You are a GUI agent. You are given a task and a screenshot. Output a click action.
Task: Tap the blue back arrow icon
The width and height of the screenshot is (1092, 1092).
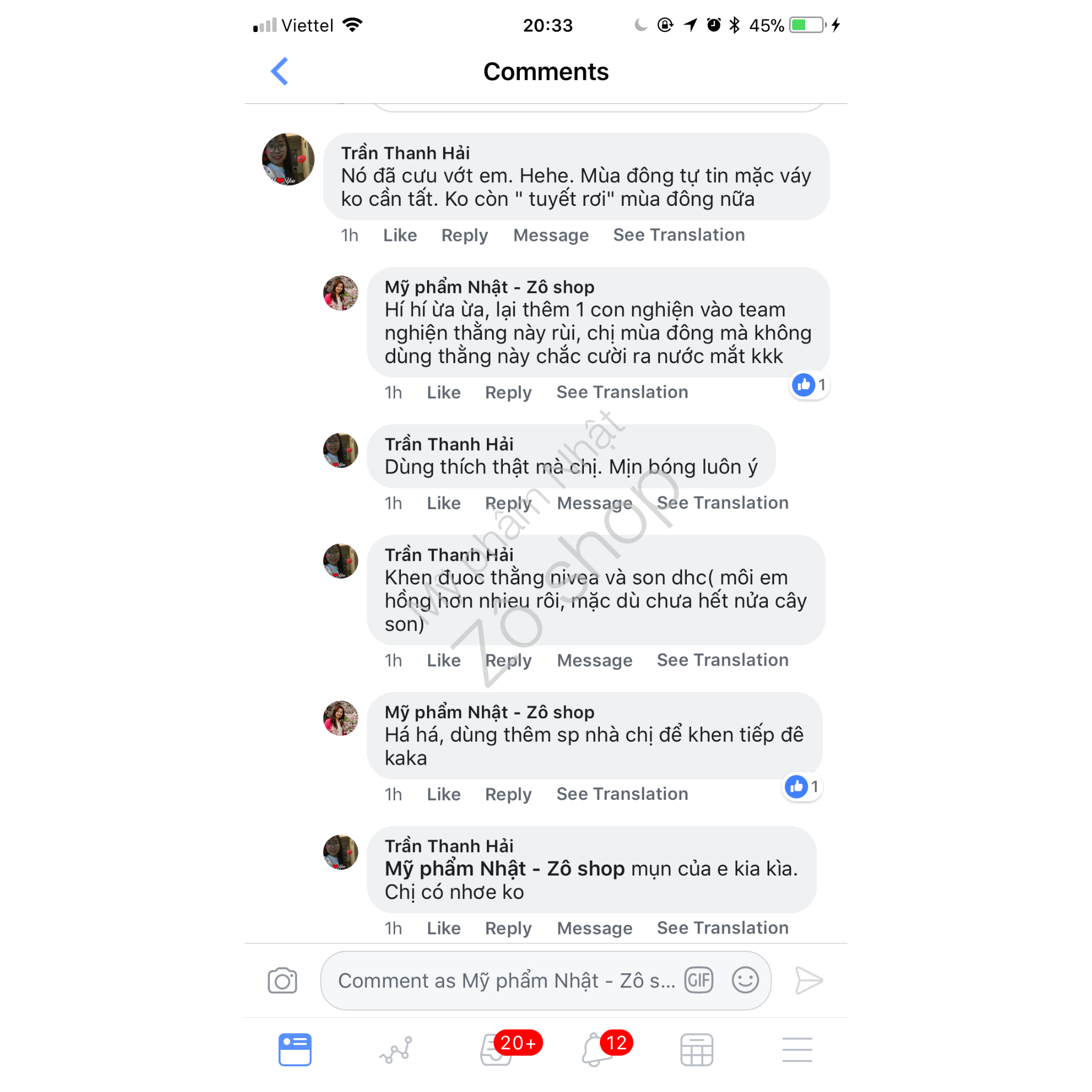279,71
